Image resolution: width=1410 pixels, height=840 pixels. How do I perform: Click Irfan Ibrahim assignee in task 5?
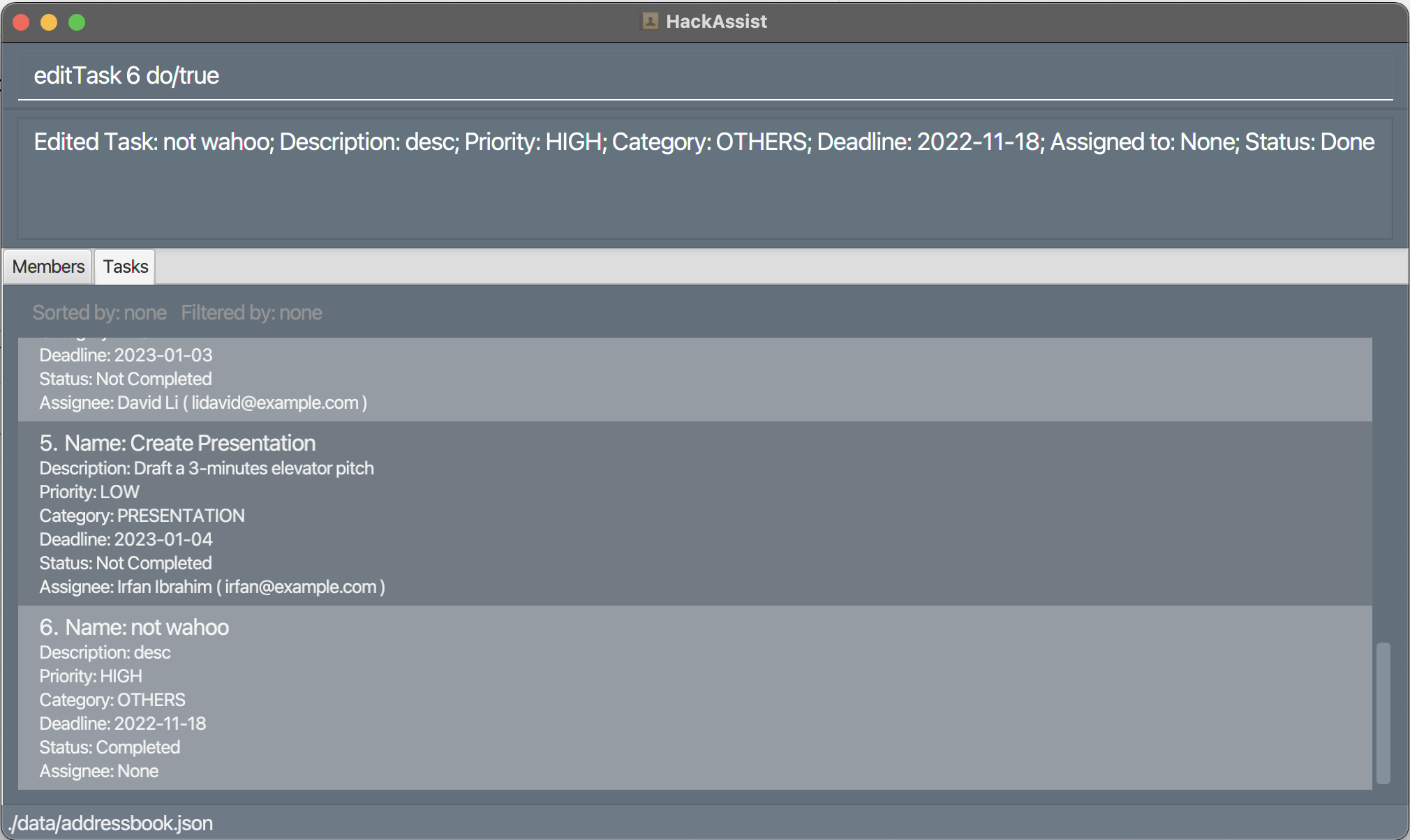(x=212, y=587)
